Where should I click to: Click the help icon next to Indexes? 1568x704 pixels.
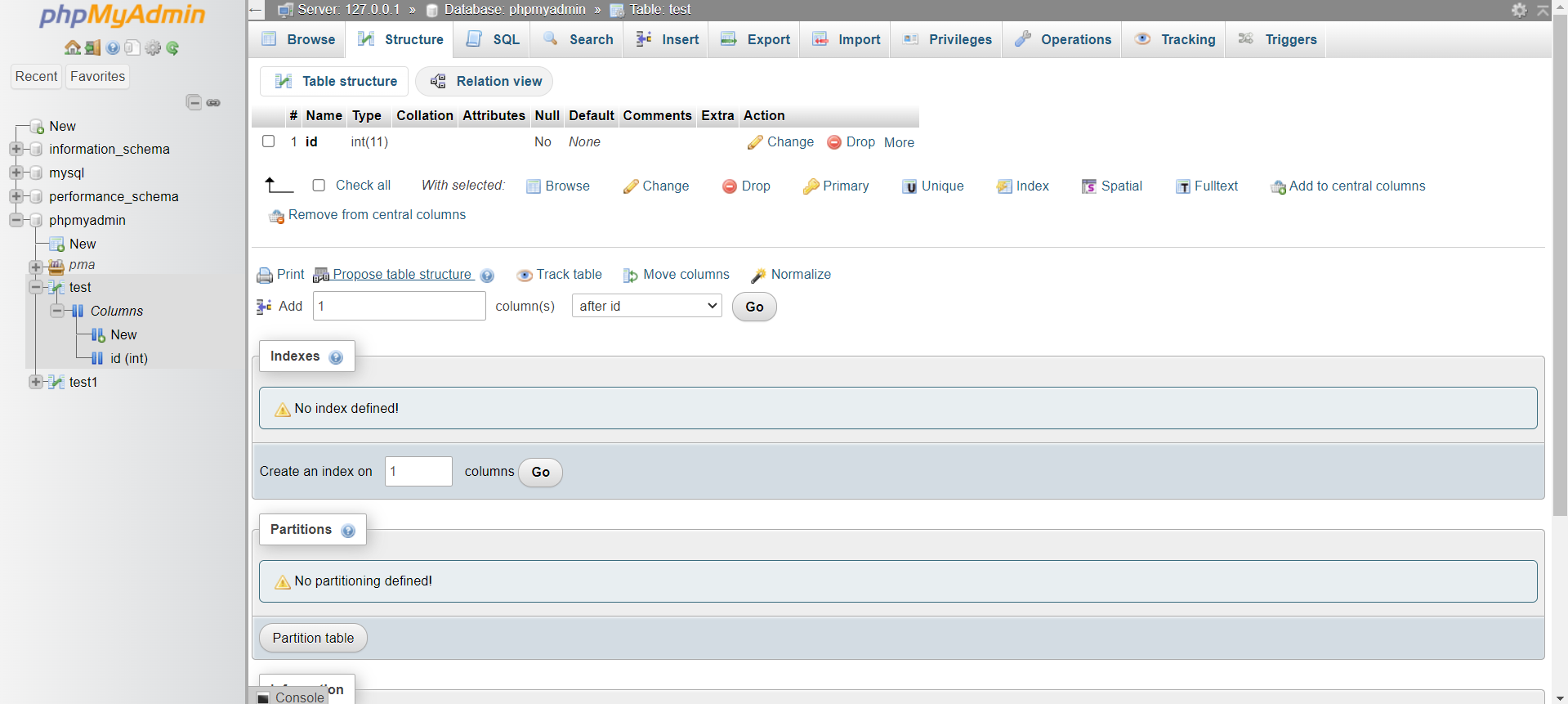tap(336, 357)
